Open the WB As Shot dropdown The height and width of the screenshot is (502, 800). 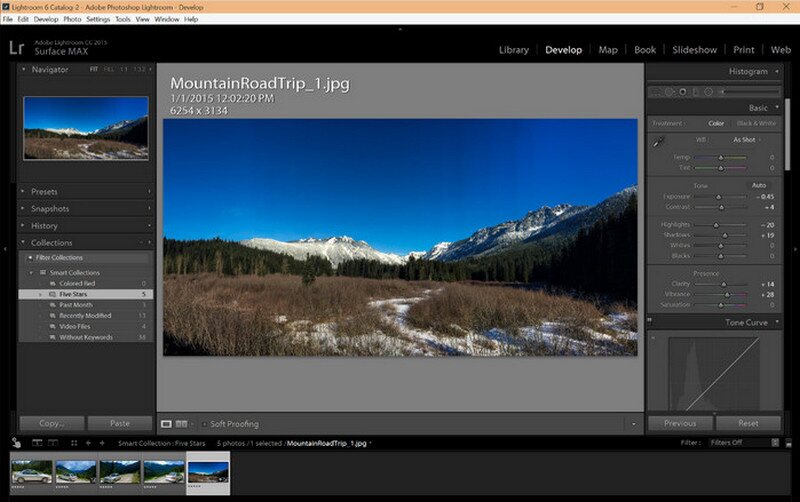pos(747,140)
